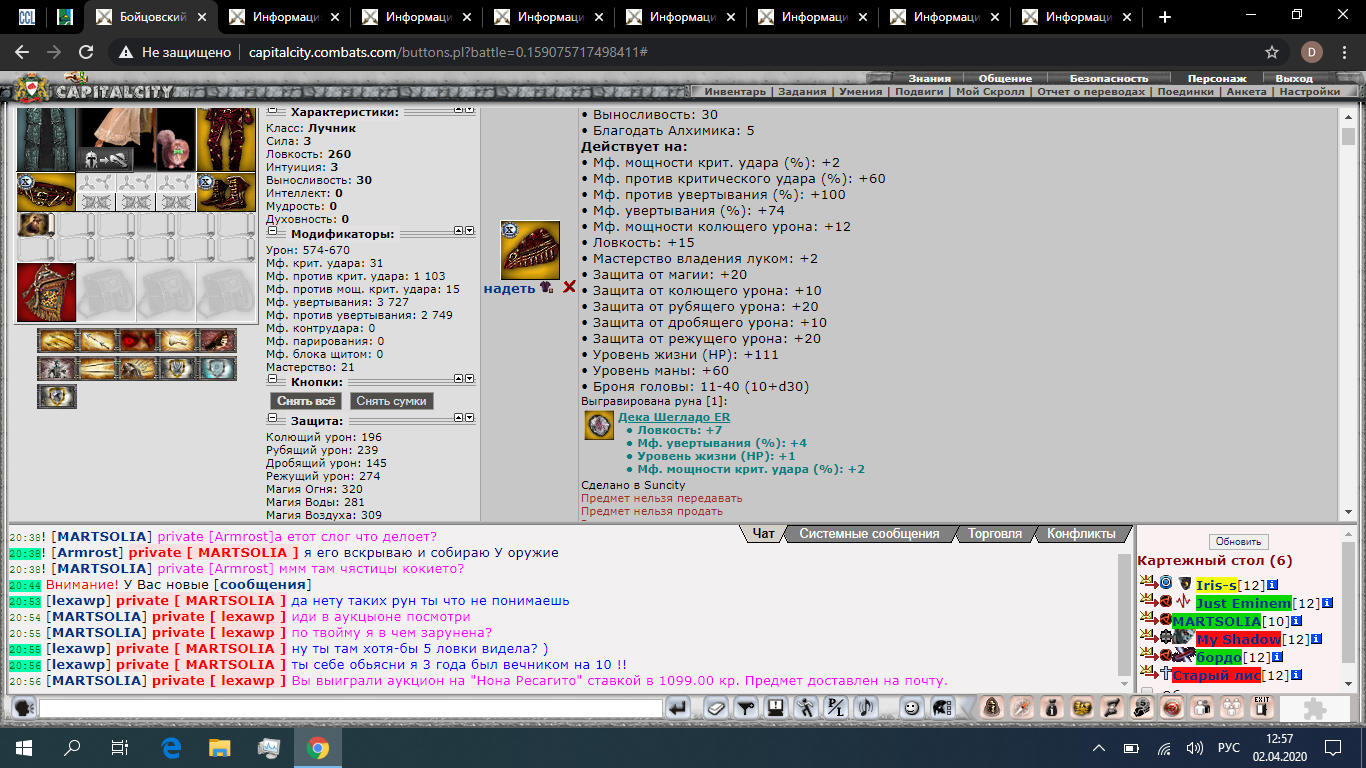Open the red ornate bag slot
The height and width of the screenshot is (768, 1366).
(46, 292)
